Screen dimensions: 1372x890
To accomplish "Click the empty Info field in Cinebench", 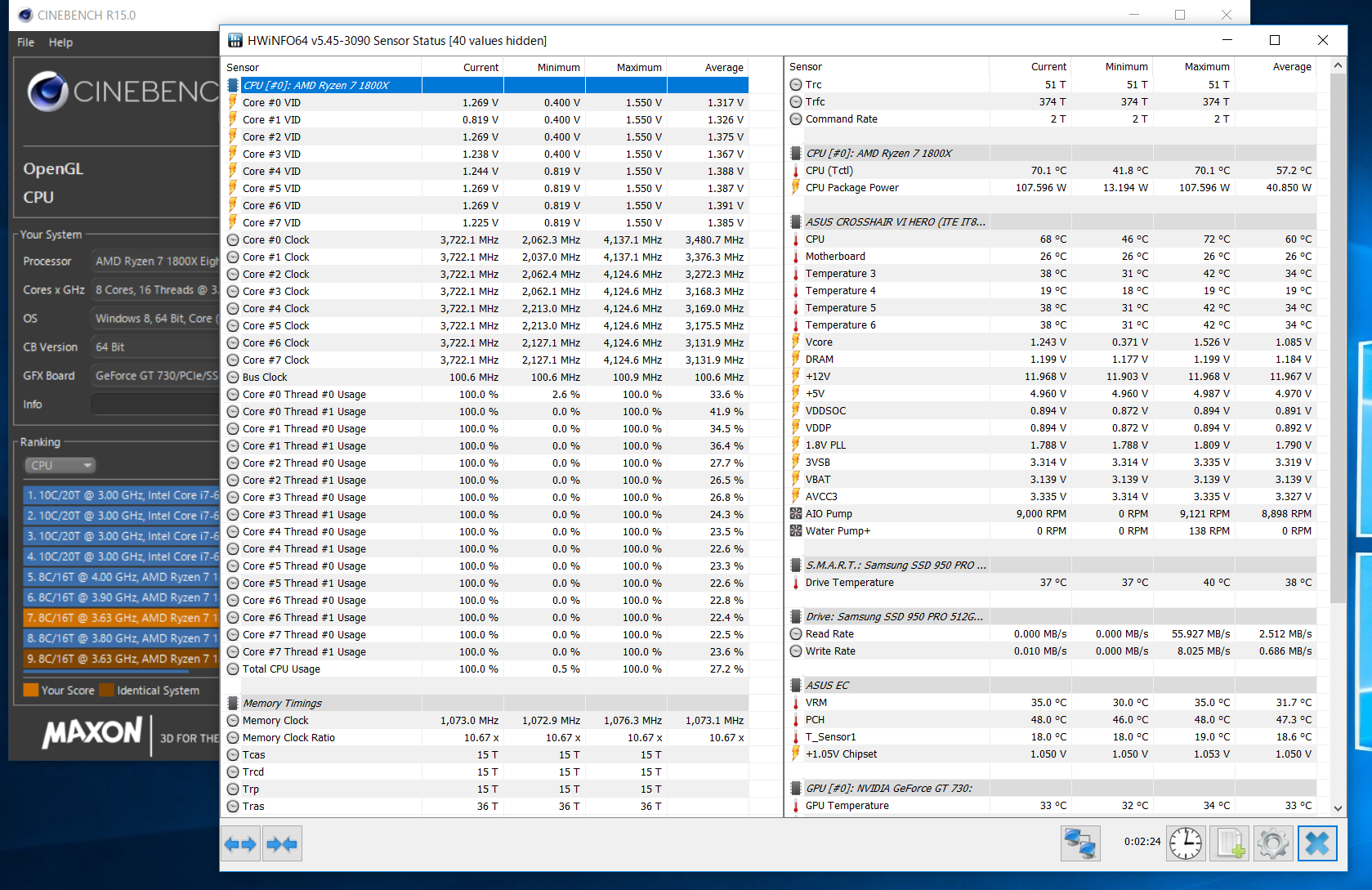I will pos(154,404).
